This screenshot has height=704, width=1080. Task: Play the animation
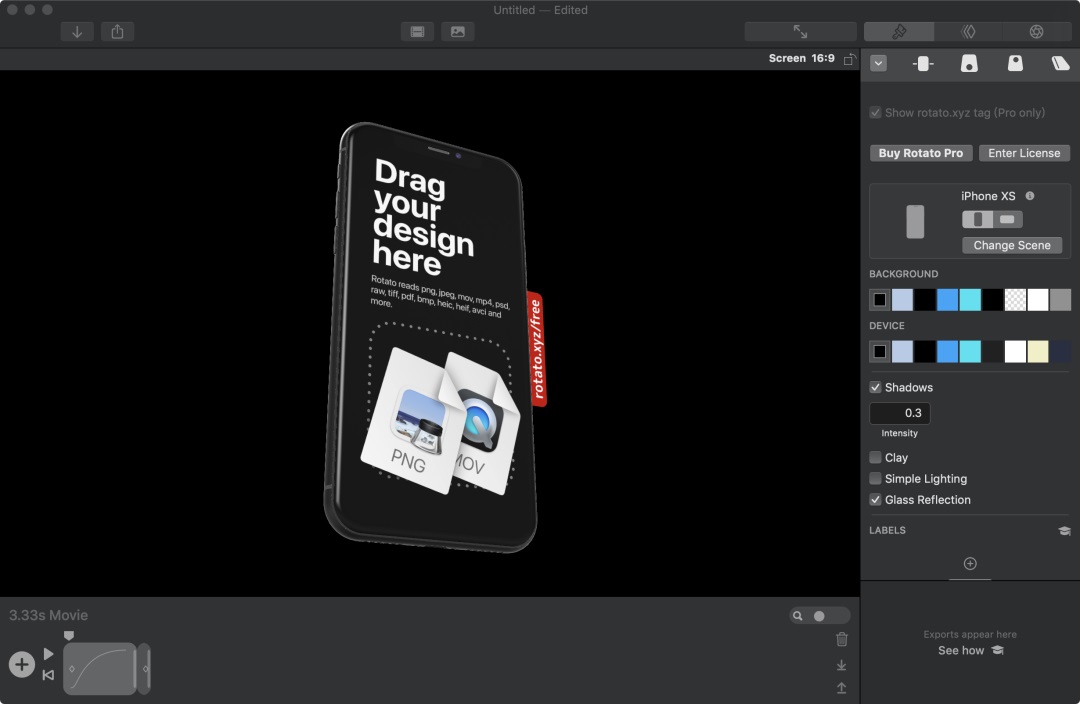48,653
